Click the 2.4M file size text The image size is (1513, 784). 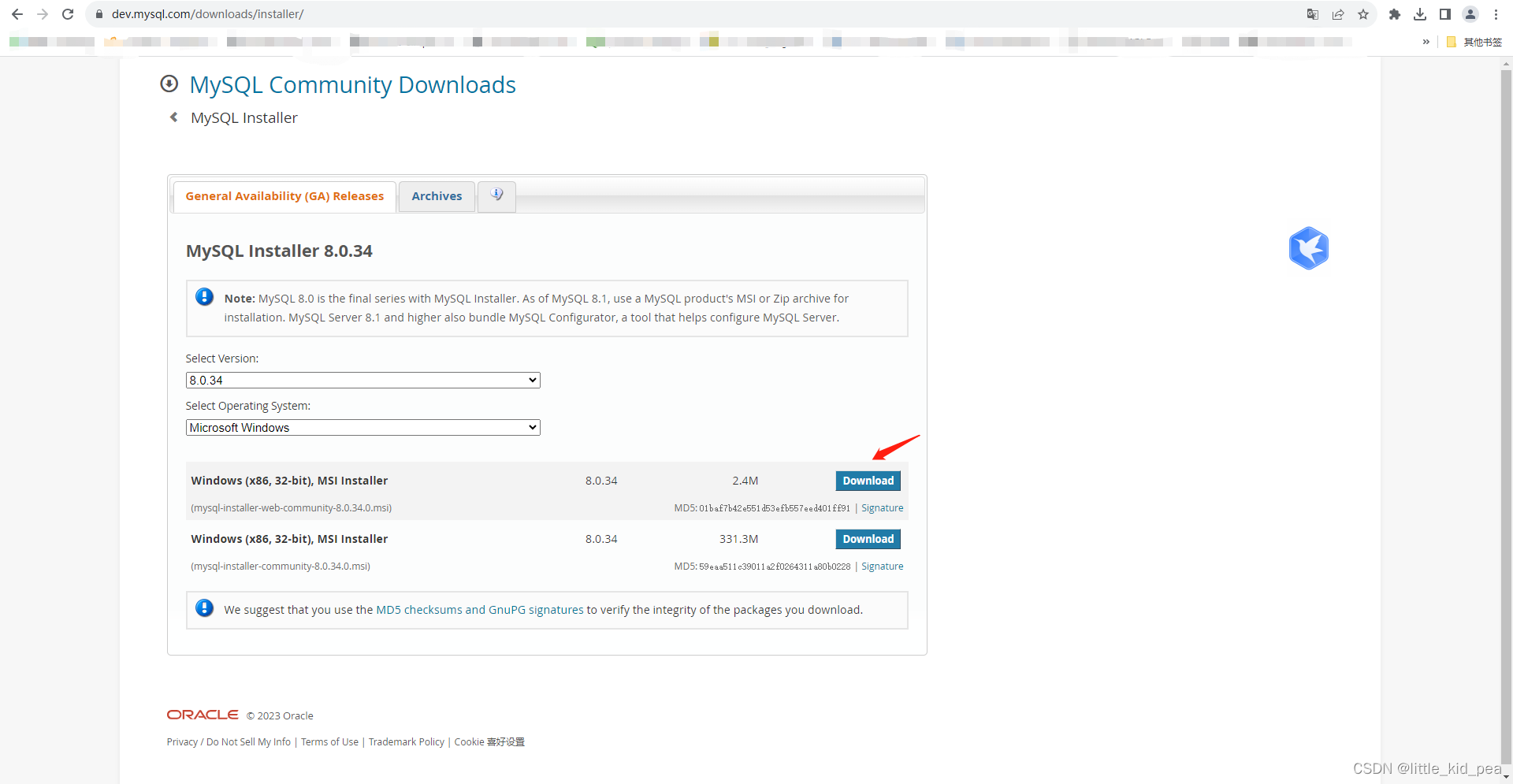745,481
